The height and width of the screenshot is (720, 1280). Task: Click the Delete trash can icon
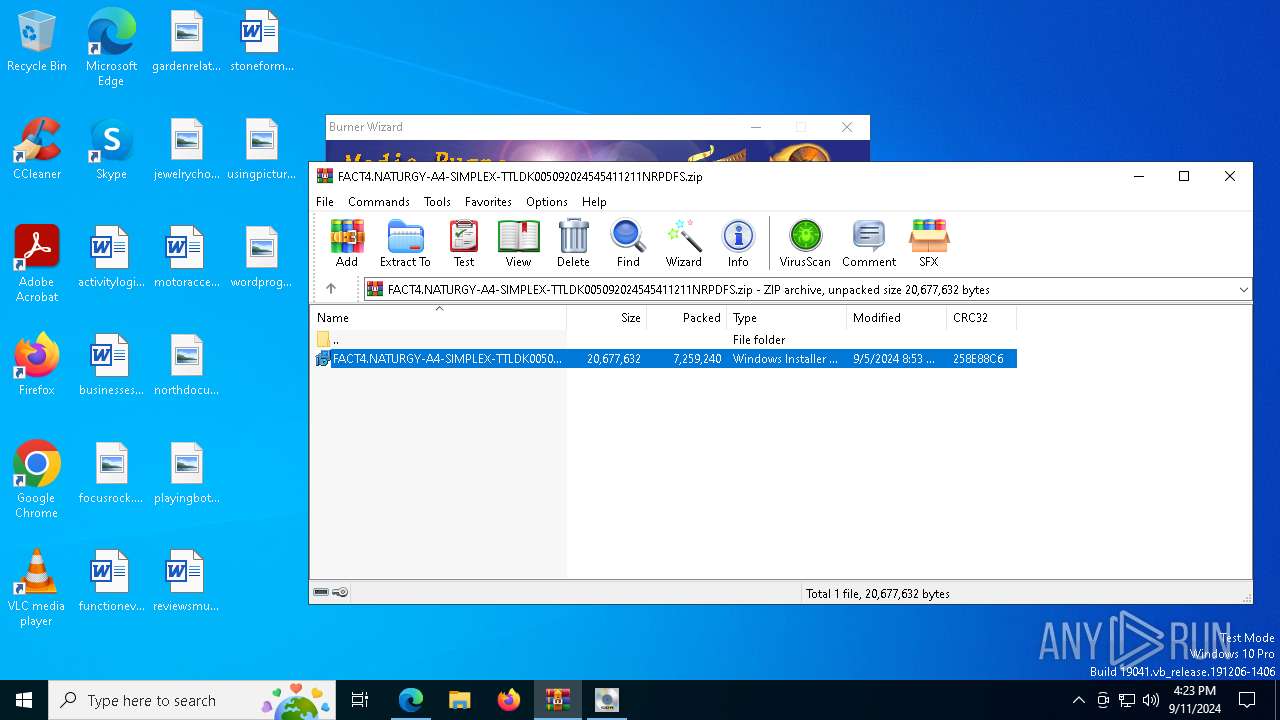[573, 244]
